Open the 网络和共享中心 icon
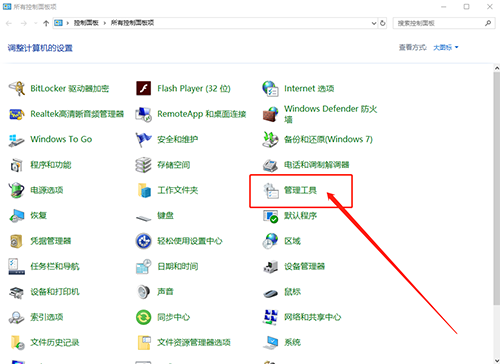500x364 pixels. (x=270, y=317)
